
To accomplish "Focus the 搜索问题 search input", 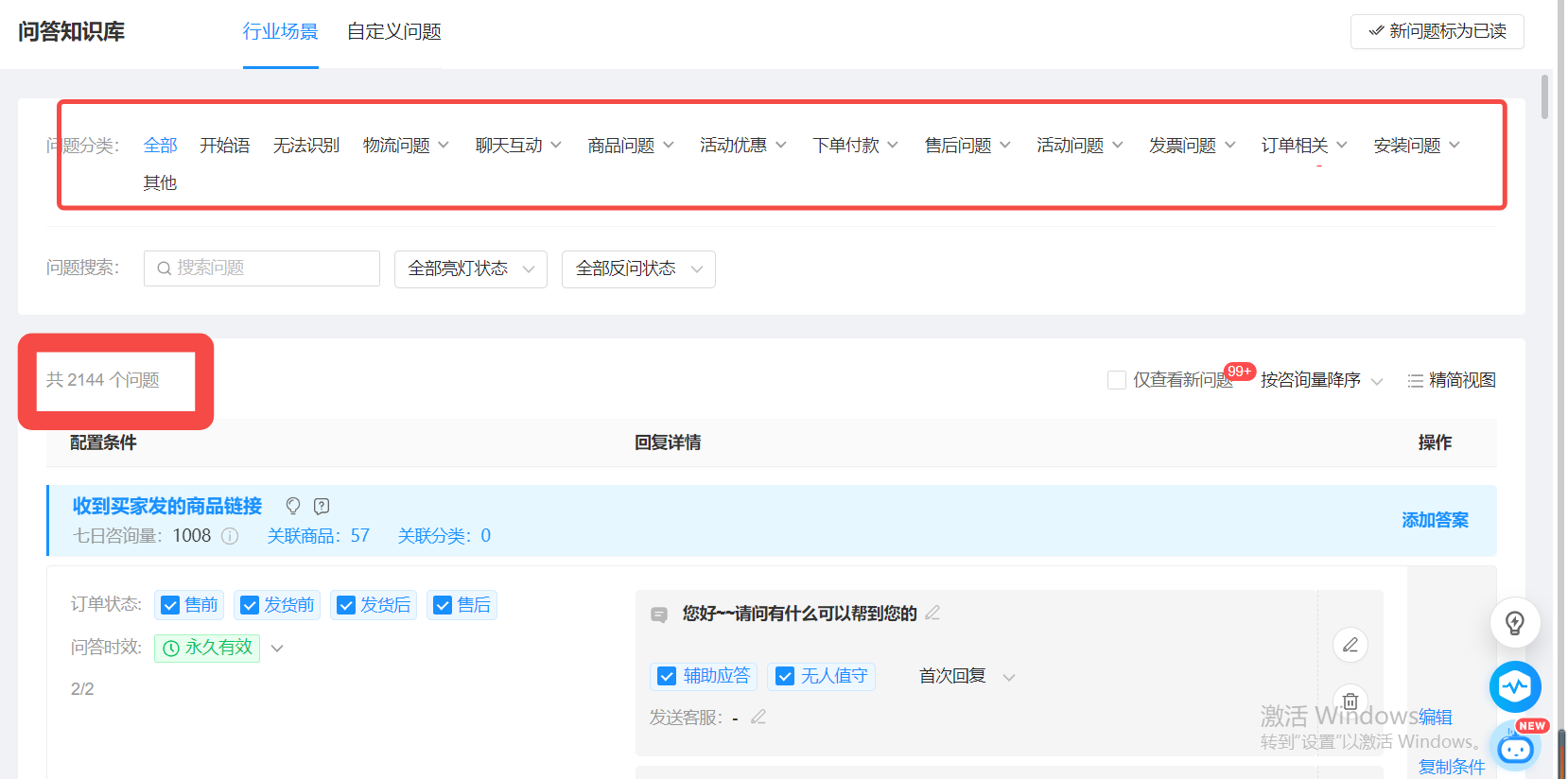I will tap(262, 268).
